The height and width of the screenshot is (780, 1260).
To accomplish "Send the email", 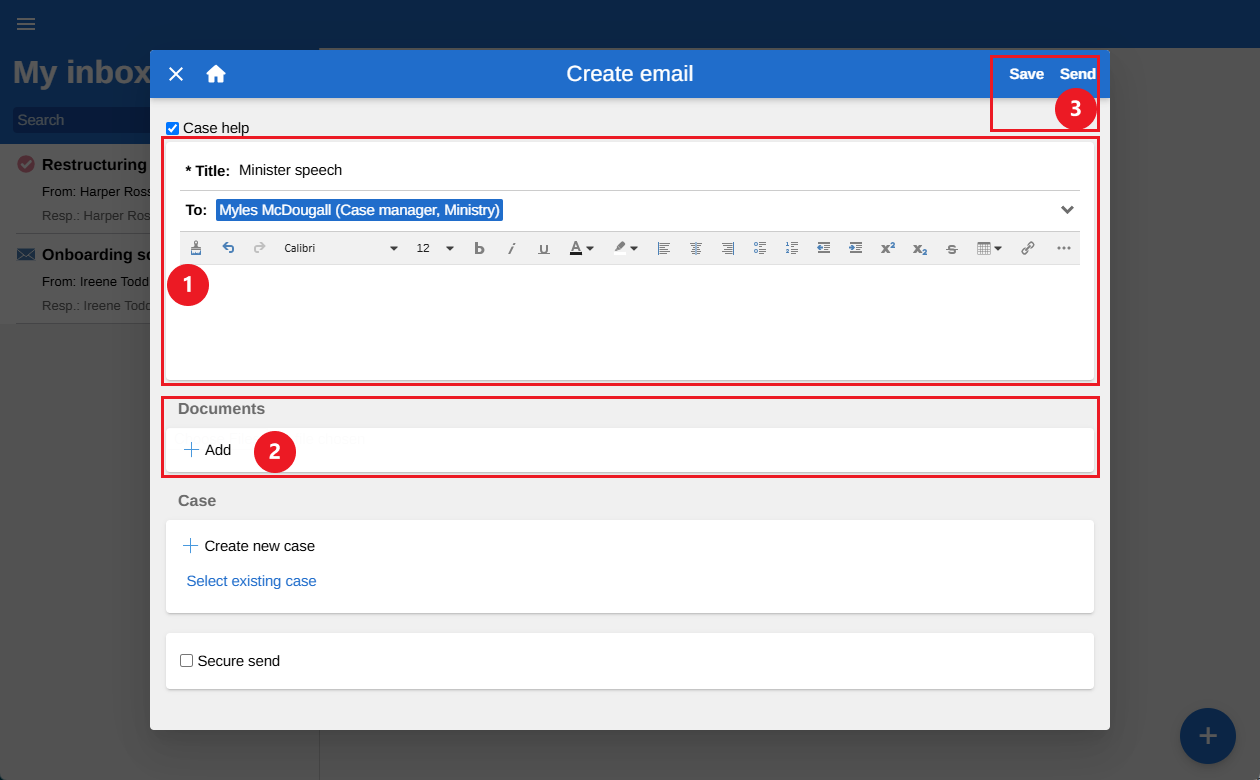I will [1078, 74].
